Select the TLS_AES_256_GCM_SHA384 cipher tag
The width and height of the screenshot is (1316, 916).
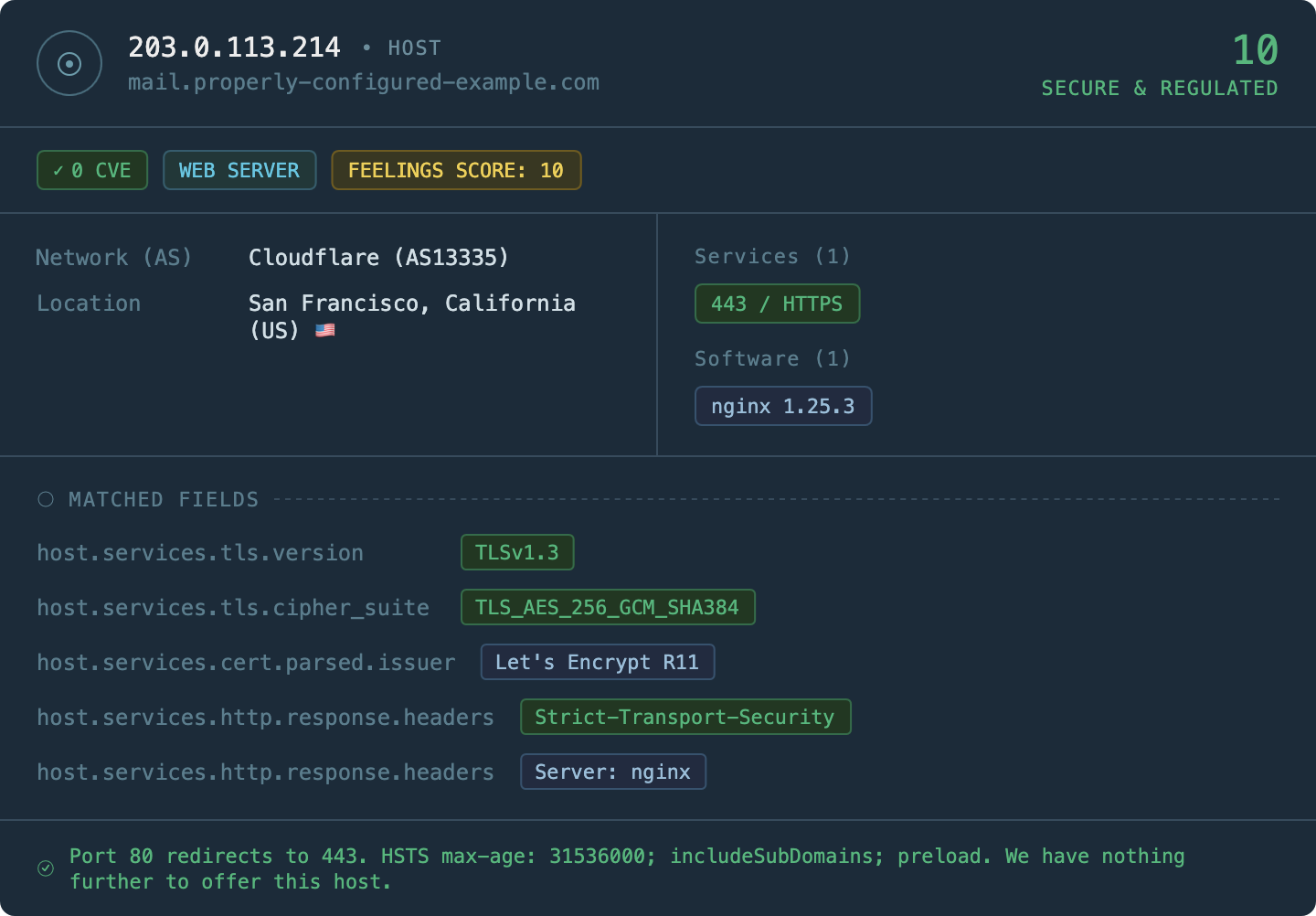(x=608, y=608)
